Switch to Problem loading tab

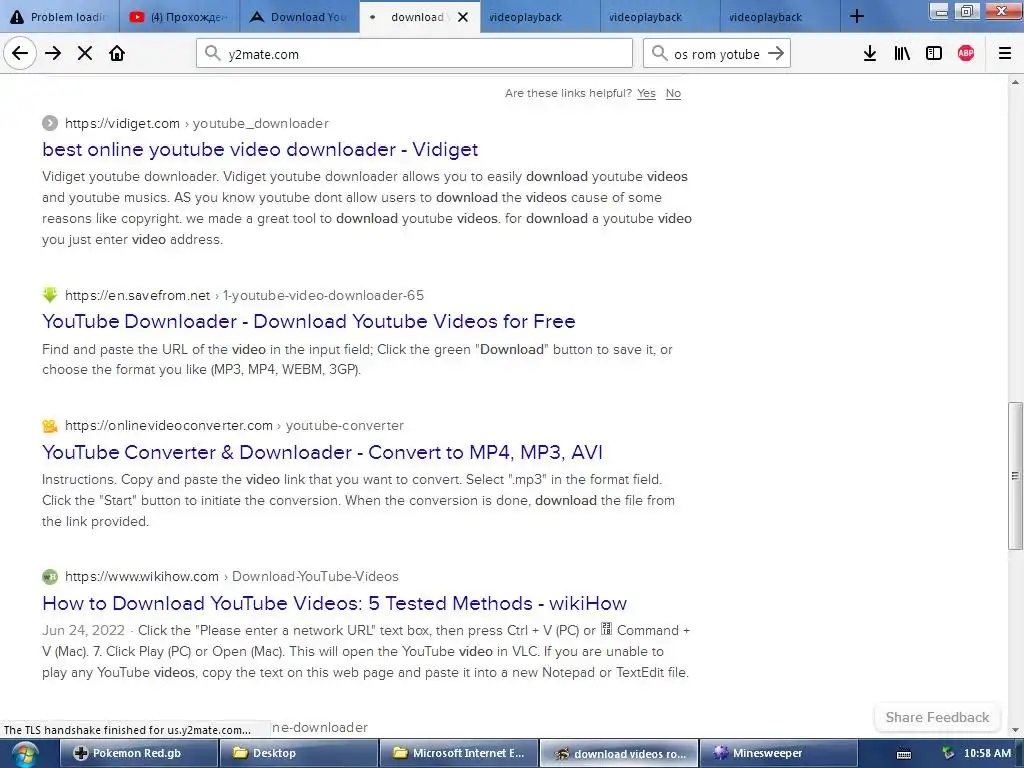coord(60,16)
